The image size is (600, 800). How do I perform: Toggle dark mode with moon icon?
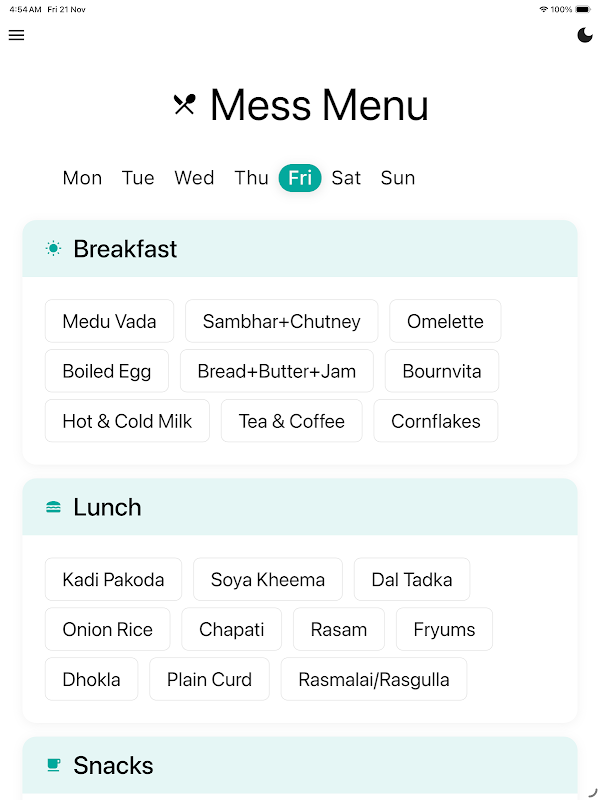click(x=585, y=35)
